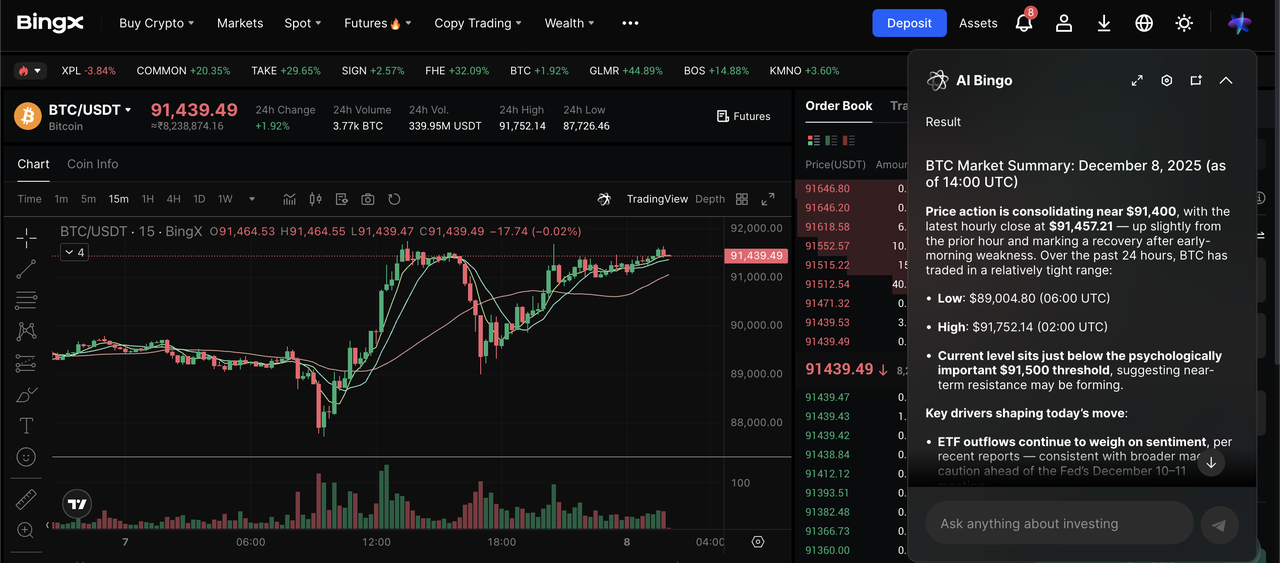Switch the chart to Depth view
The image size is (1280, 563).
coord(710,199)
